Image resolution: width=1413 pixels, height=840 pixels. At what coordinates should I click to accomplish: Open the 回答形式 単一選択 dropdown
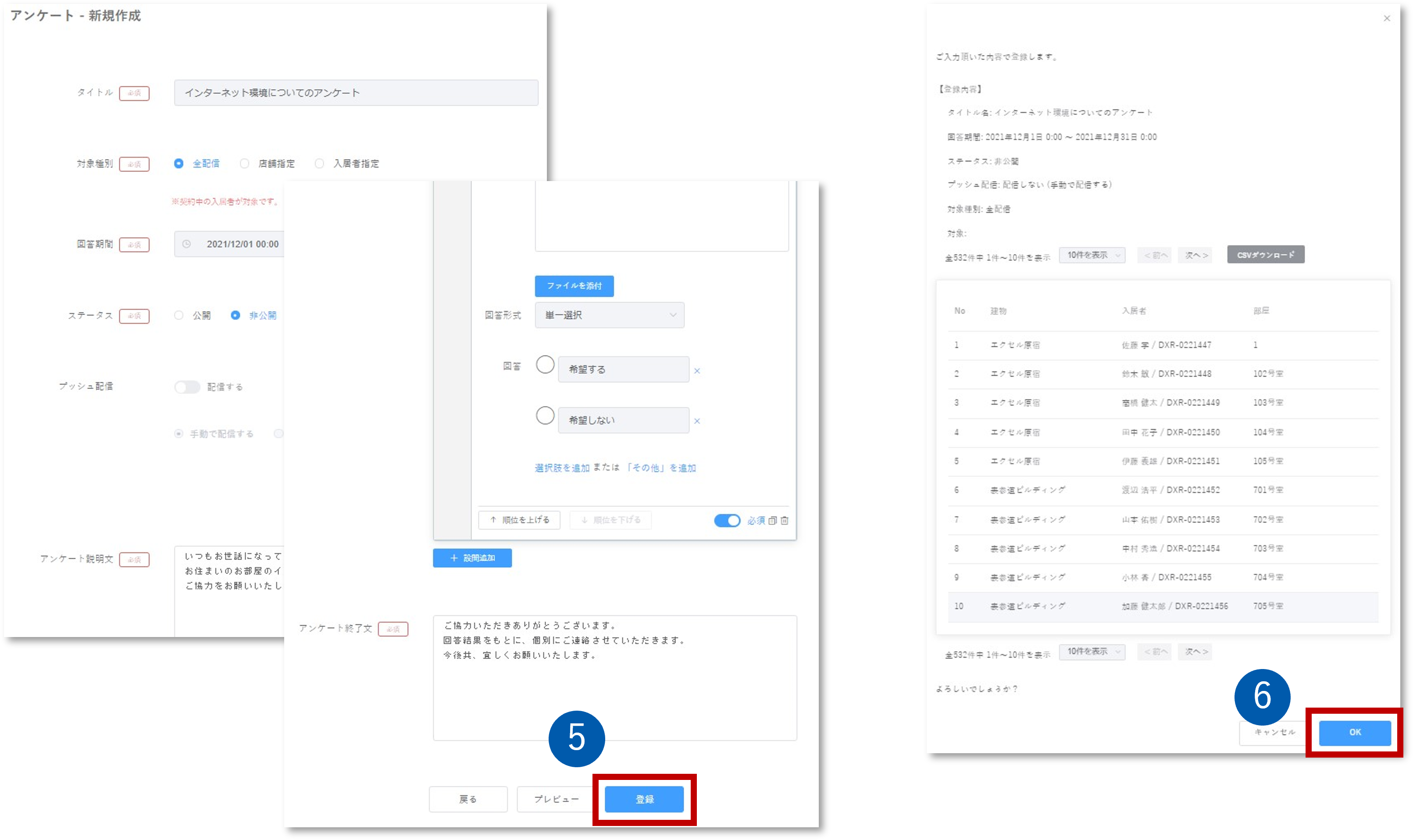point(609,315)
